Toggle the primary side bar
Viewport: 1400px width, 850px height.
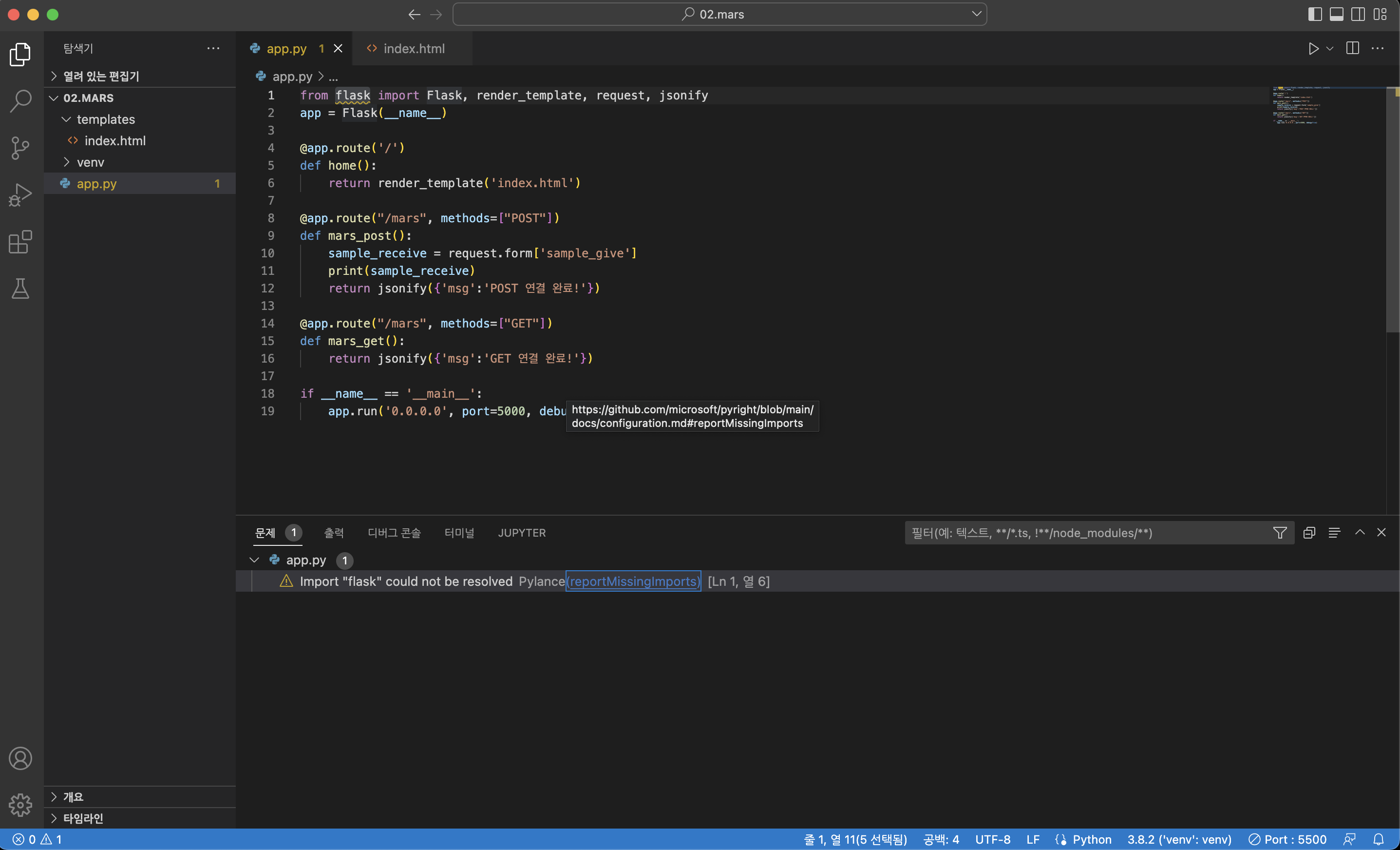point(1315,14)
